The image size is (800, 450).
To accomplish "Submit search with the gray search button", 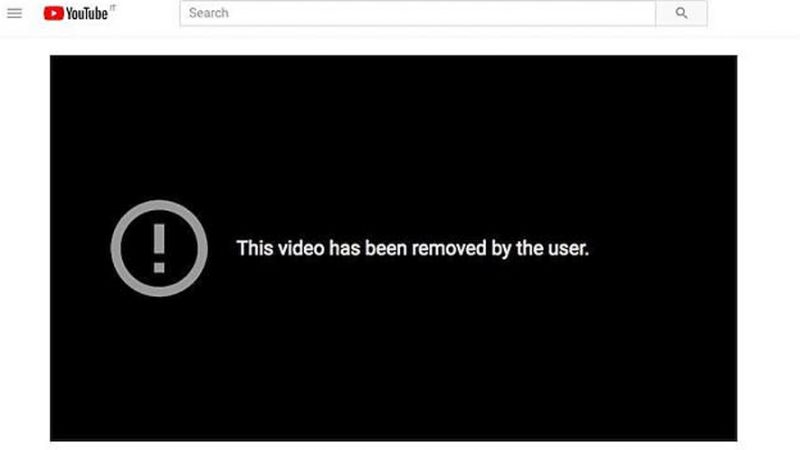I will click(682, 13).
